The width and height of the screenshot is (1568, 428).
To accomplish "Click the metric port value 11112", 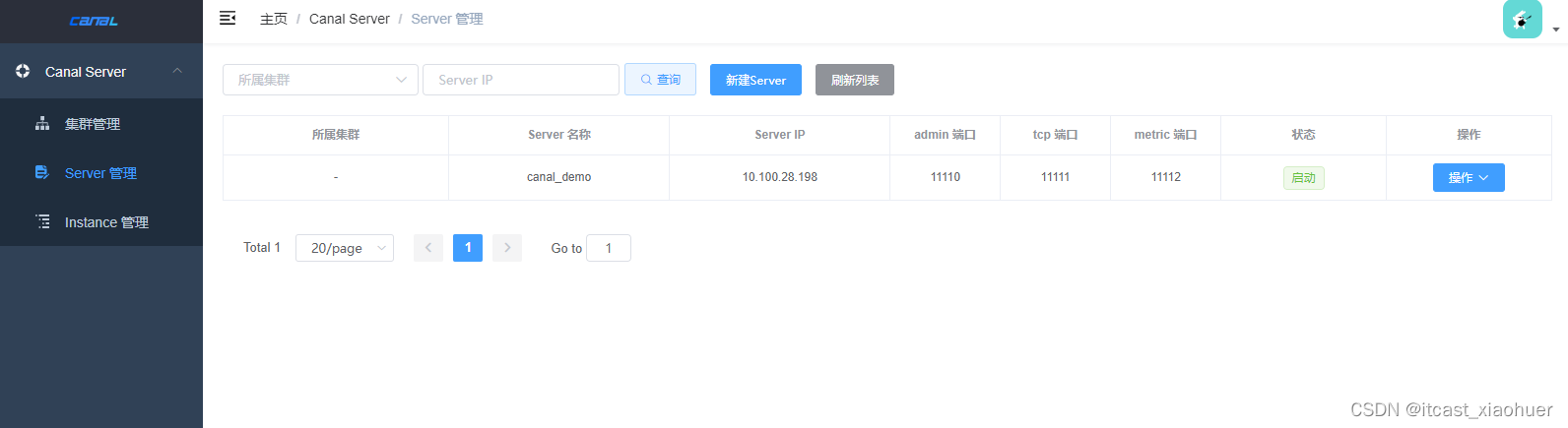I will (x=1166, y=177).
